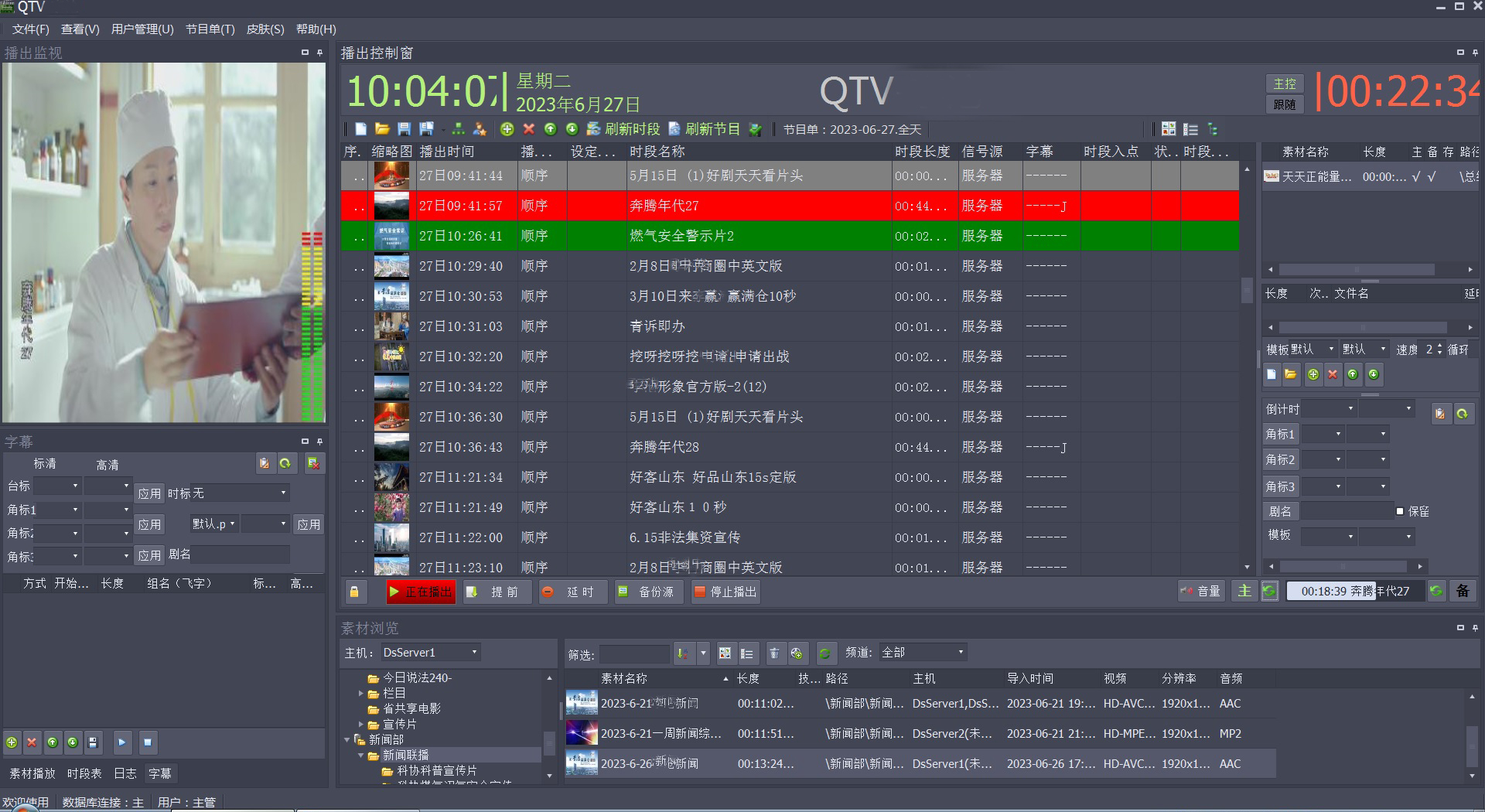Switch to the 日志 tab

pyautogui.click(x=125, y=773)
